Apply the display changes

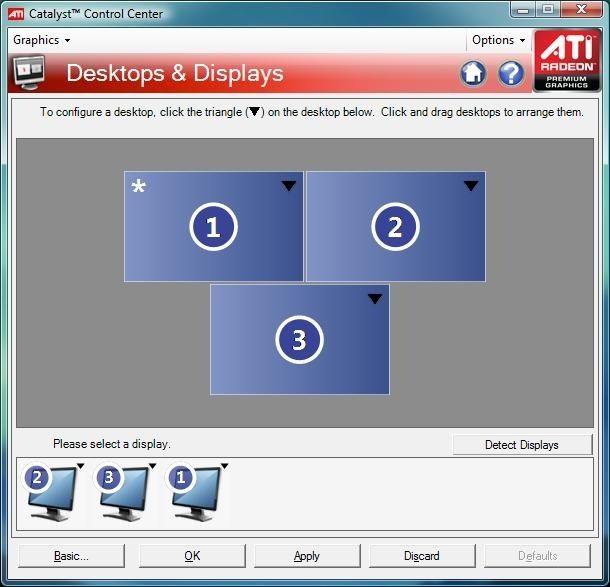pos(307,556)
